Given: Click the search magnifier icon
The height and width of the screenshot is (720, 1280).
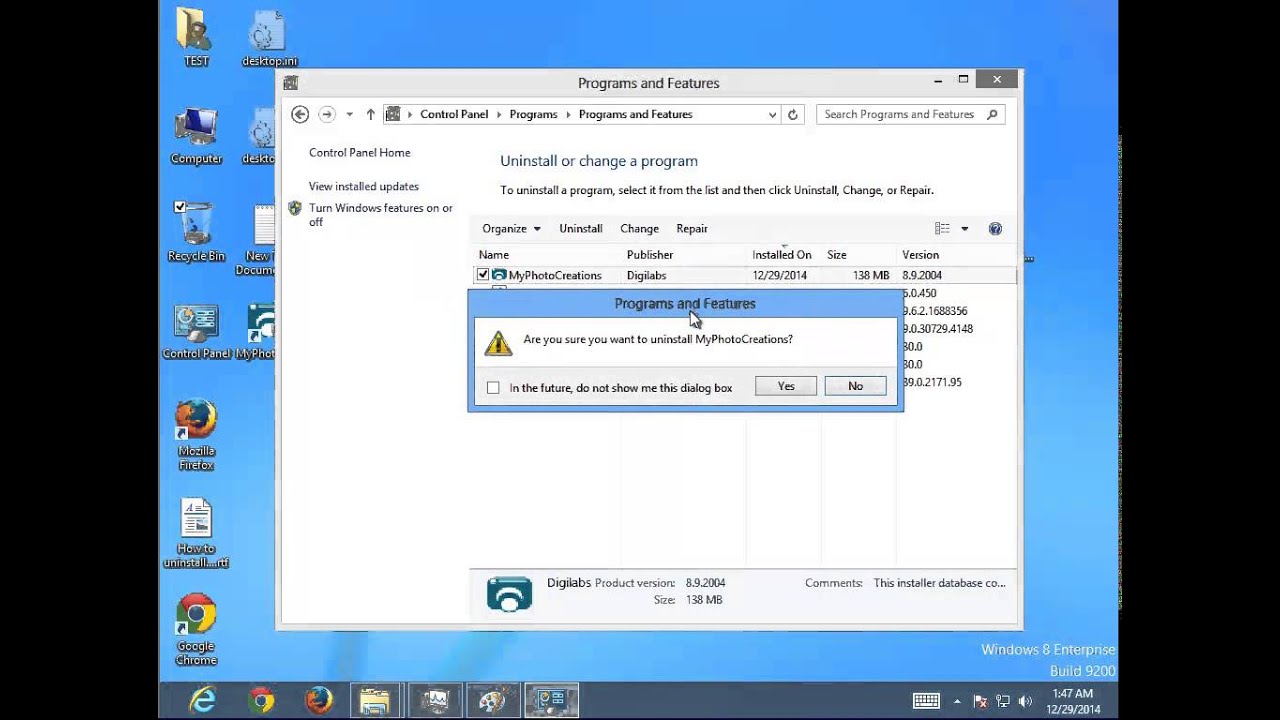Looking at the screenshot, I should (x=992, y=114).
